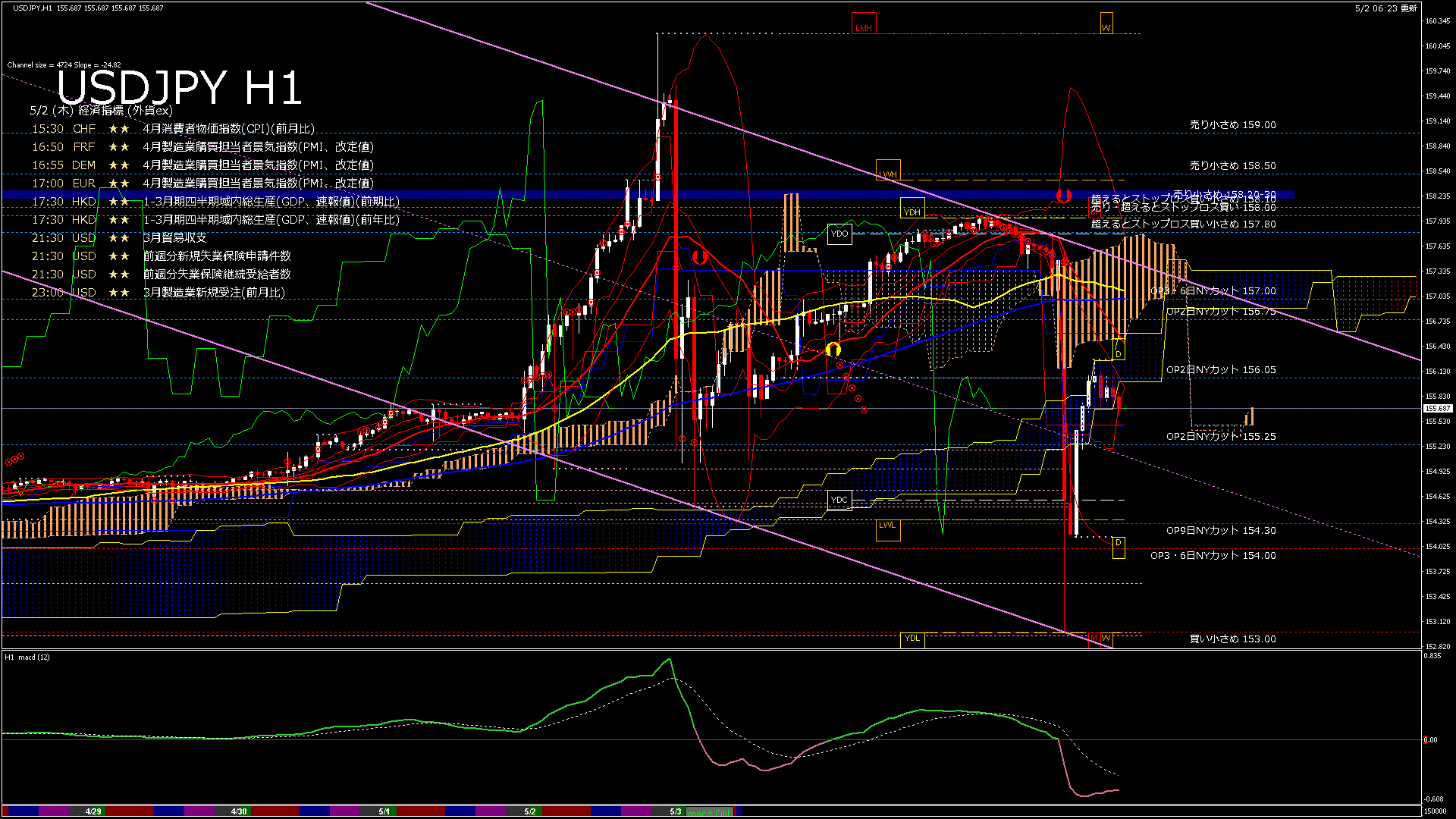Select the 4/29 date segment on the timeline
The image size is (1456, 819).
(93, 811)
